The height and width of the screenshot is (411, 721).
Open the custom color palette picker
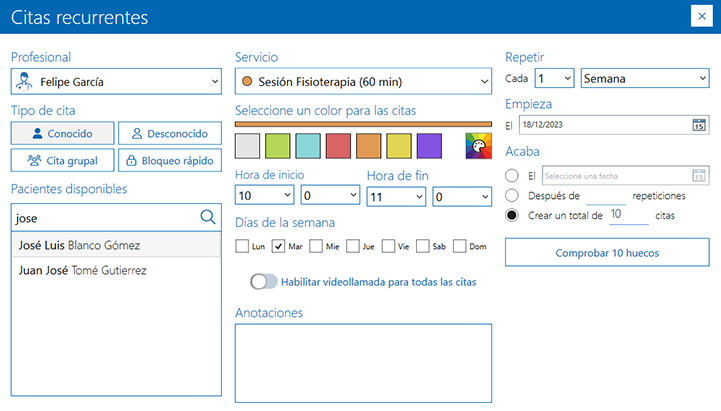click(x=479, y=147)
